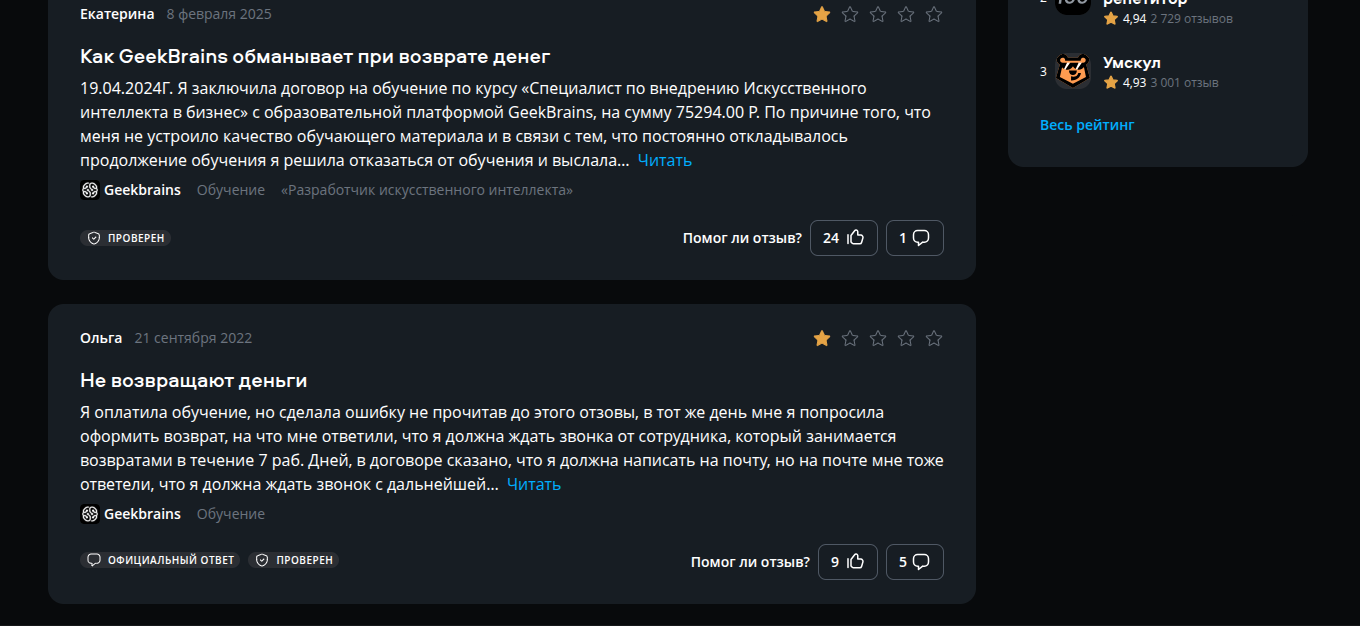Screen dimensions: 1360x626
Task: Open comments on Ekaterina's review
Action: click(914, 238)
